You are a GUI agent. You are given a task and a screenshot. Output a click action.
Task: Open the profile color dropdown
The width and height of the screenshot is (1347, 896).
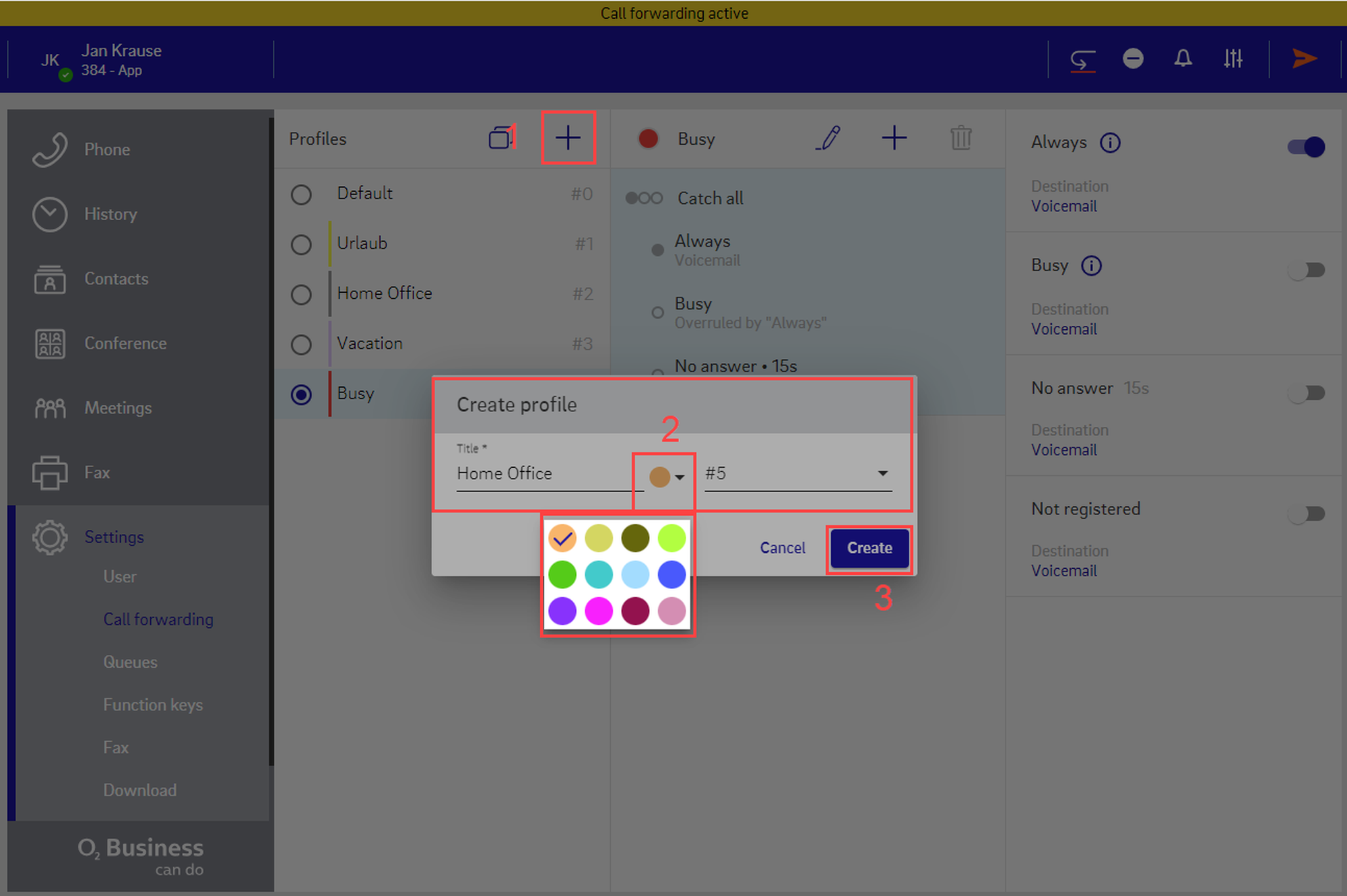(x=666, y=477)
